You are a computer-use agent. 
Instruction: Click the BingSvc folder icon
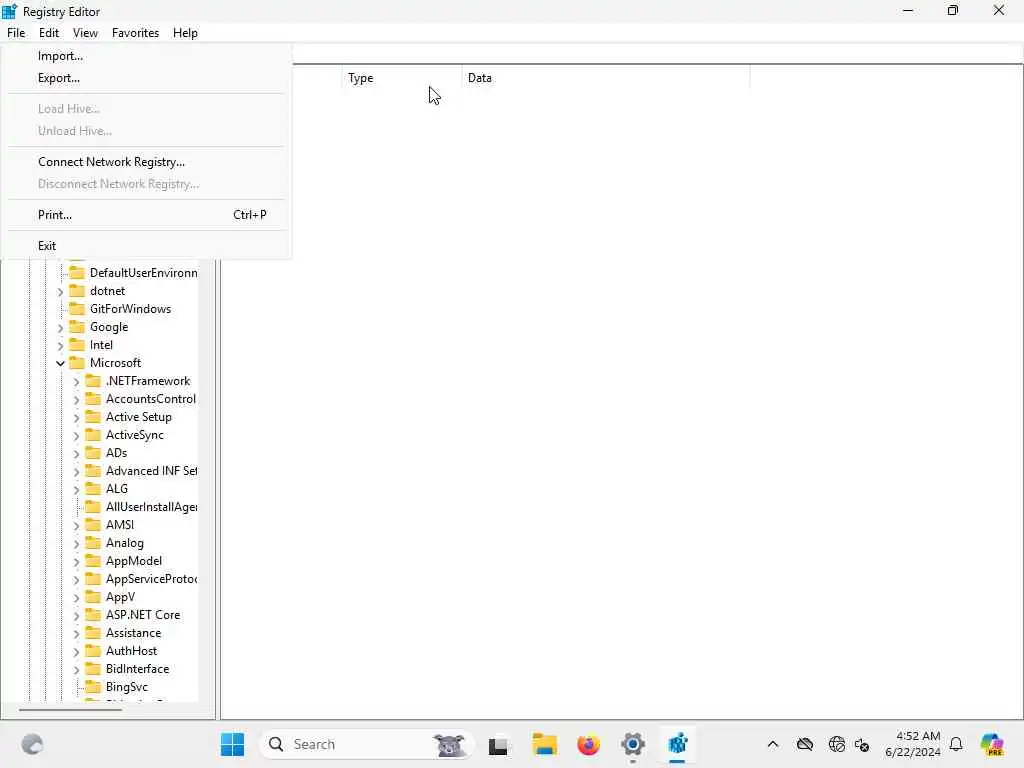93,686
